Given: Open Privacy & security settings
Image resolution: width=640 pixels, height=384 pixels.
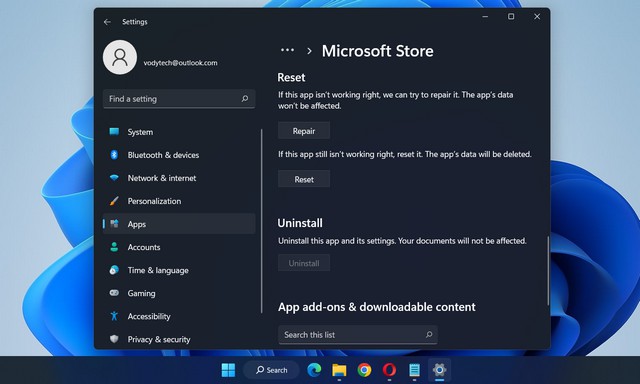Looking at the screenshot, I should click(x=179, y=340).
